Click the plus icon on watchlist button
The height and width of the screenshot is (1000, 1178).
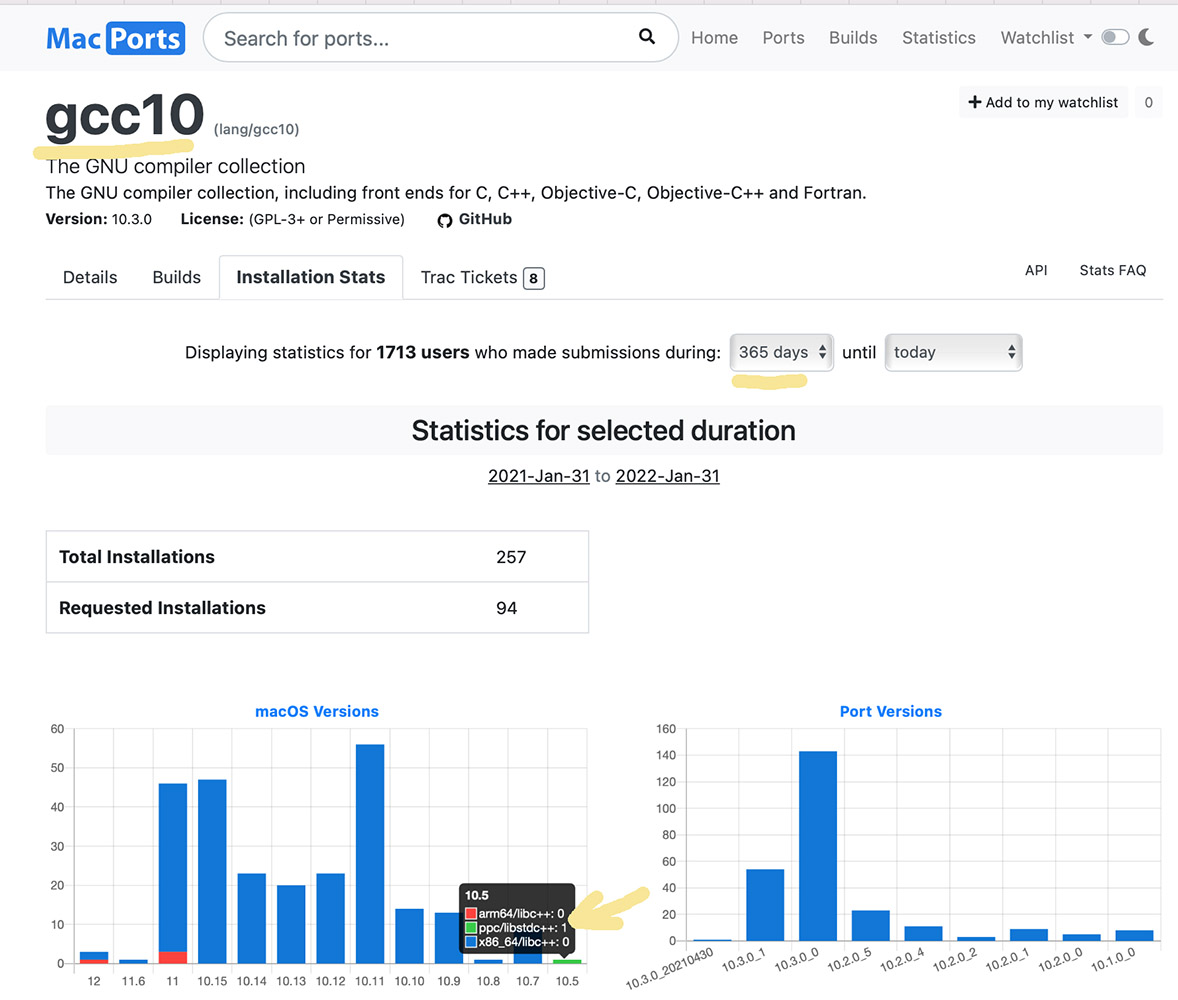coord(974,101)
